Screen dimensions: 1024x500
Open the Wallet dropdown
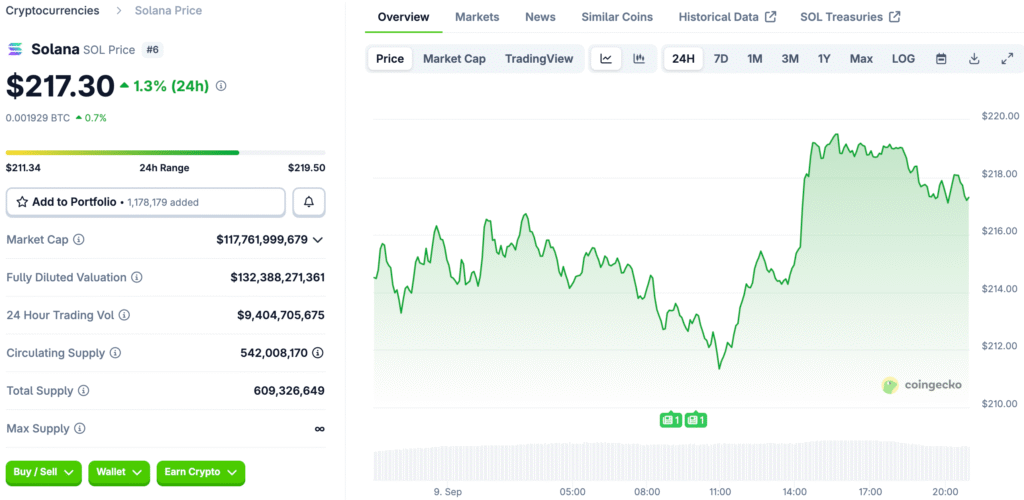119,473
